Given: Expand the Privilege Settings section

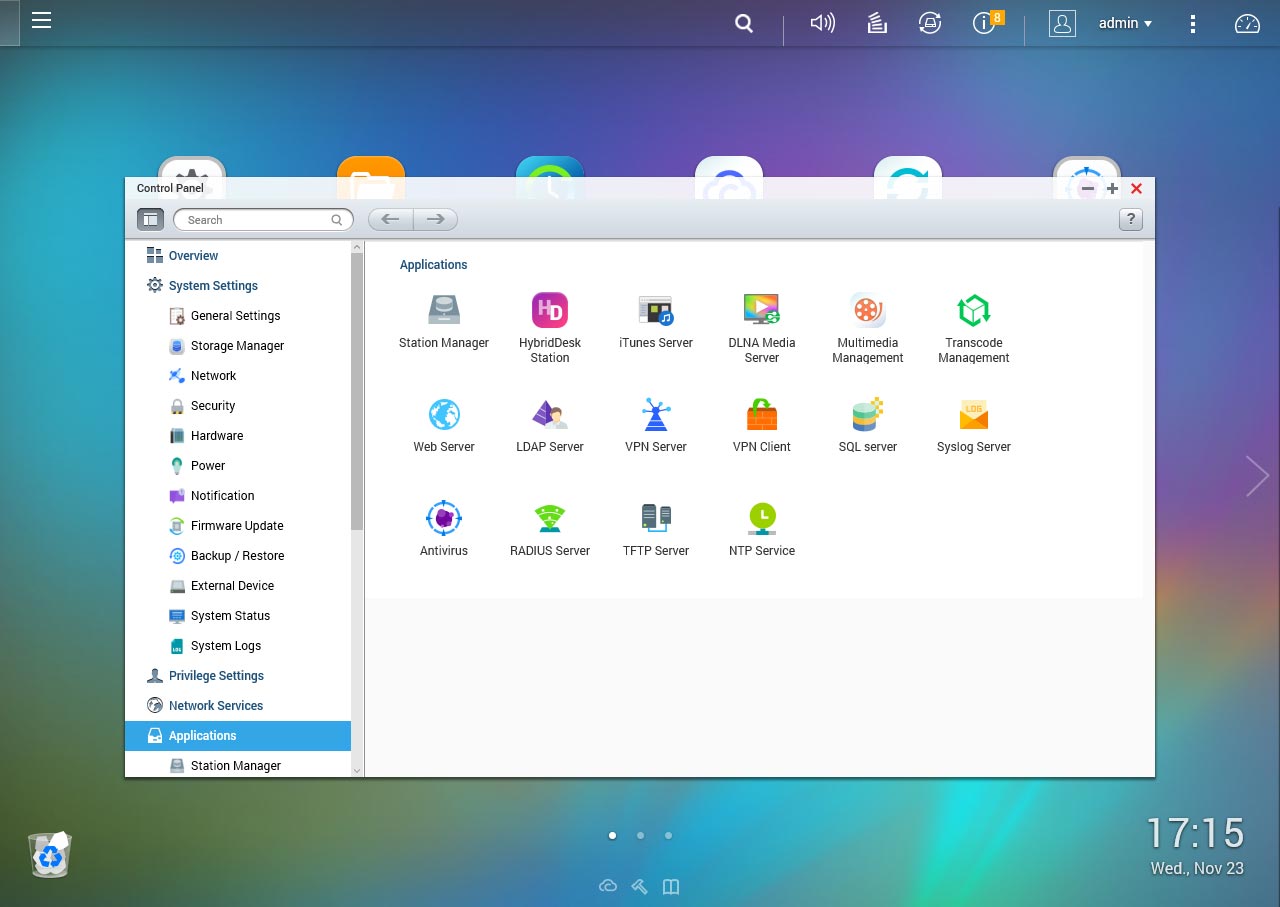Looking at the screenshot, I should click(216, 676).
